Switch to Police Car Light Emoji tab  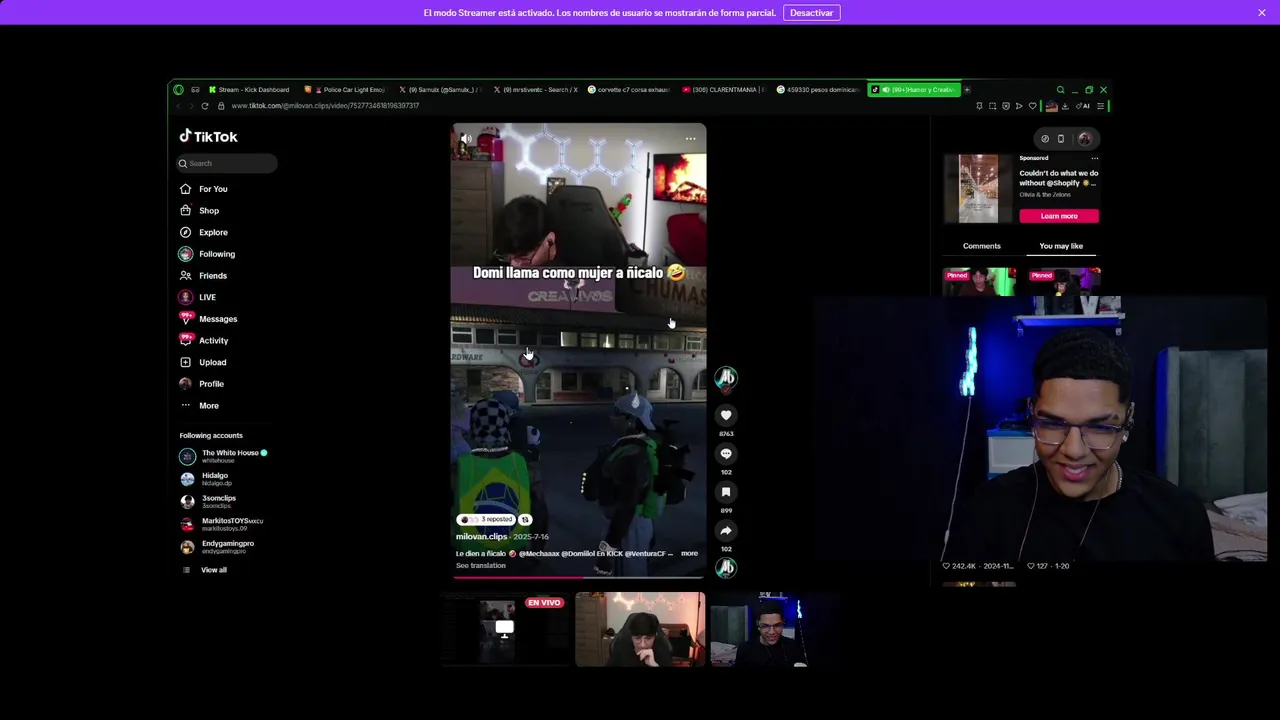tap(347, 90)
